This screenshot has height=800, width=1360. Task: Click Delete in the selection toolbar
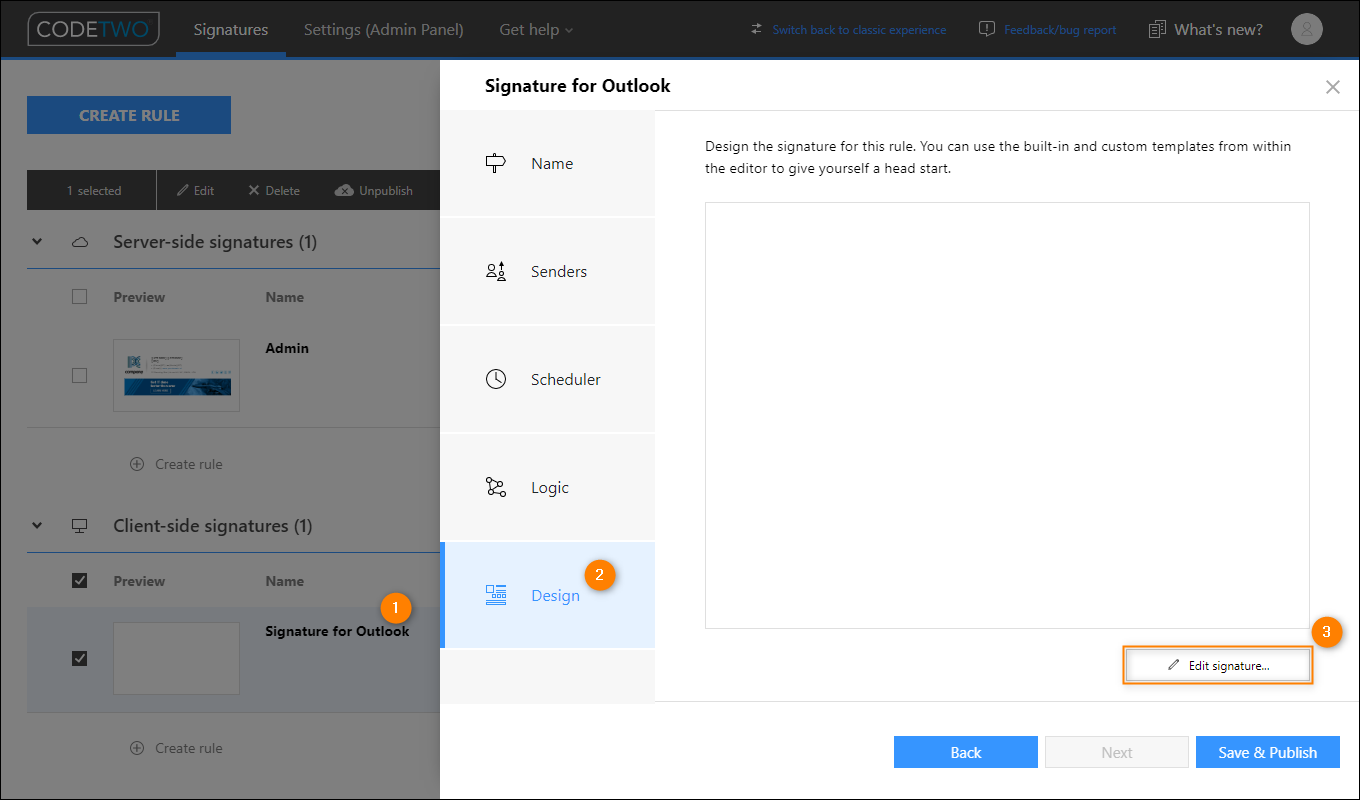point(274,190)
